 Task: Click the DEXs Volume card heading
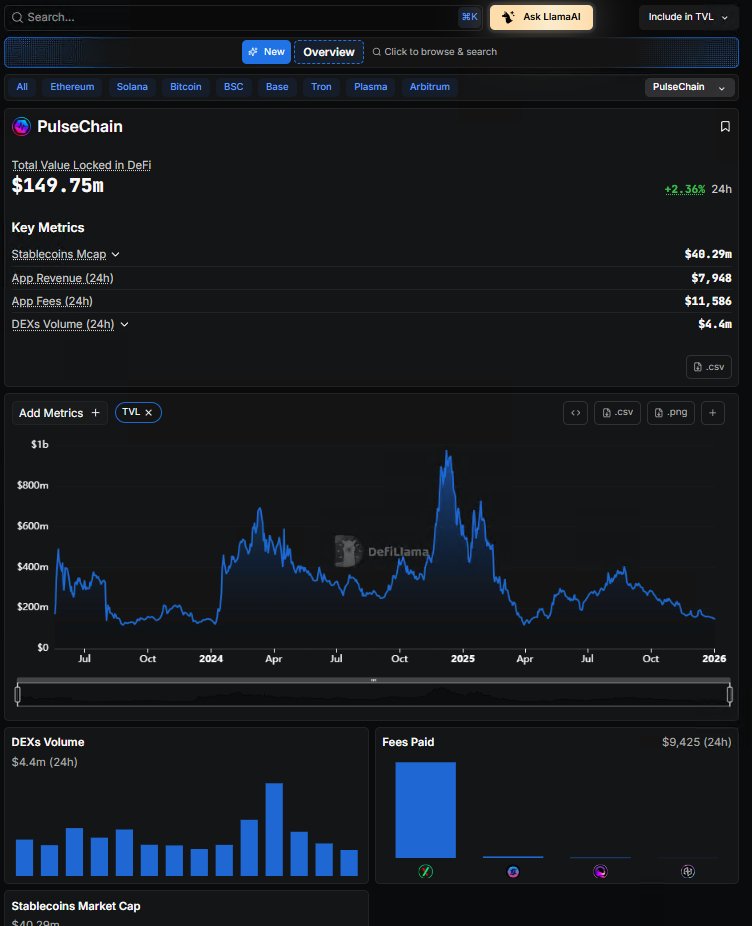click(x=48, y=742)
